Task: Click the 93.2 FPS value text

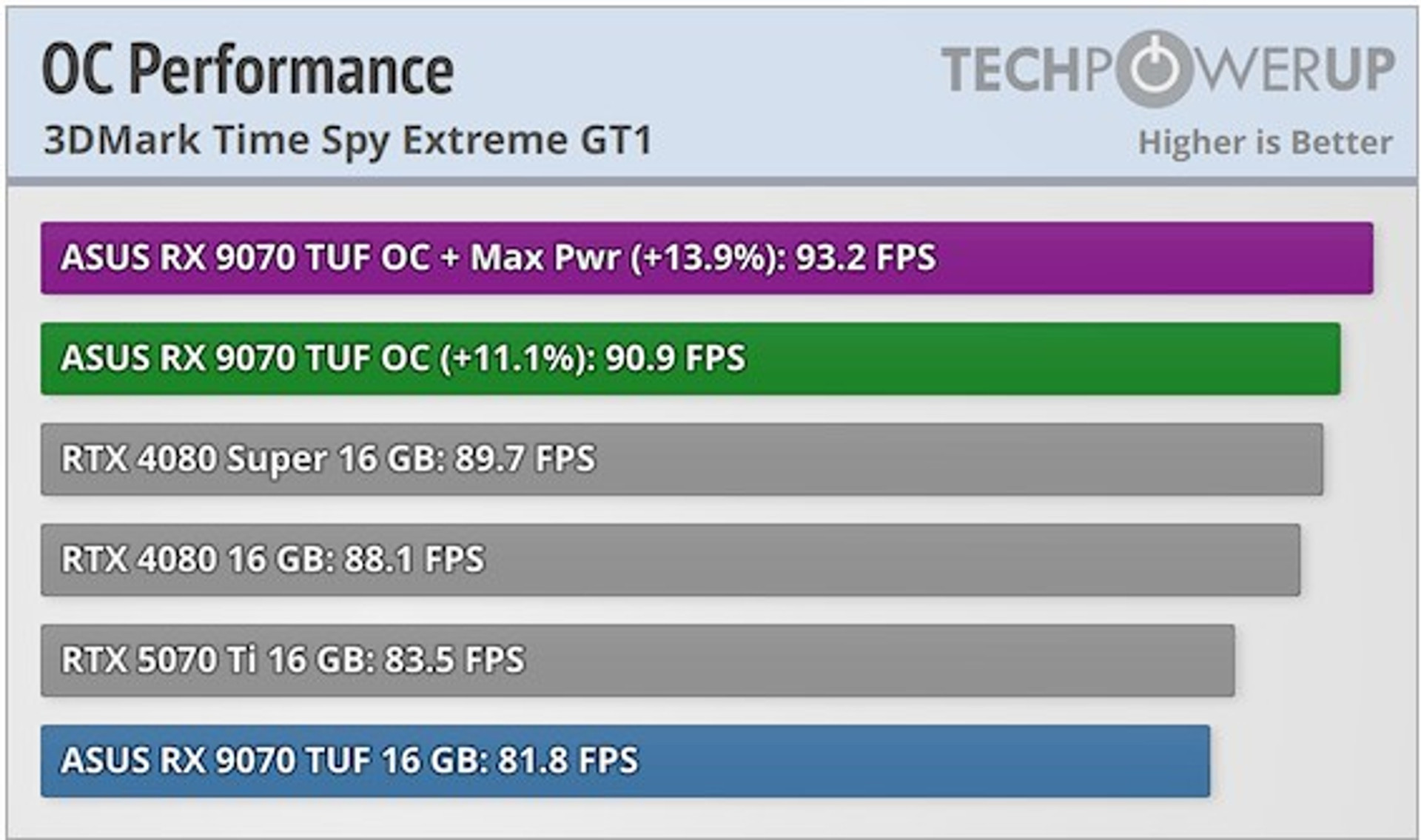Action: pos(866,258)
